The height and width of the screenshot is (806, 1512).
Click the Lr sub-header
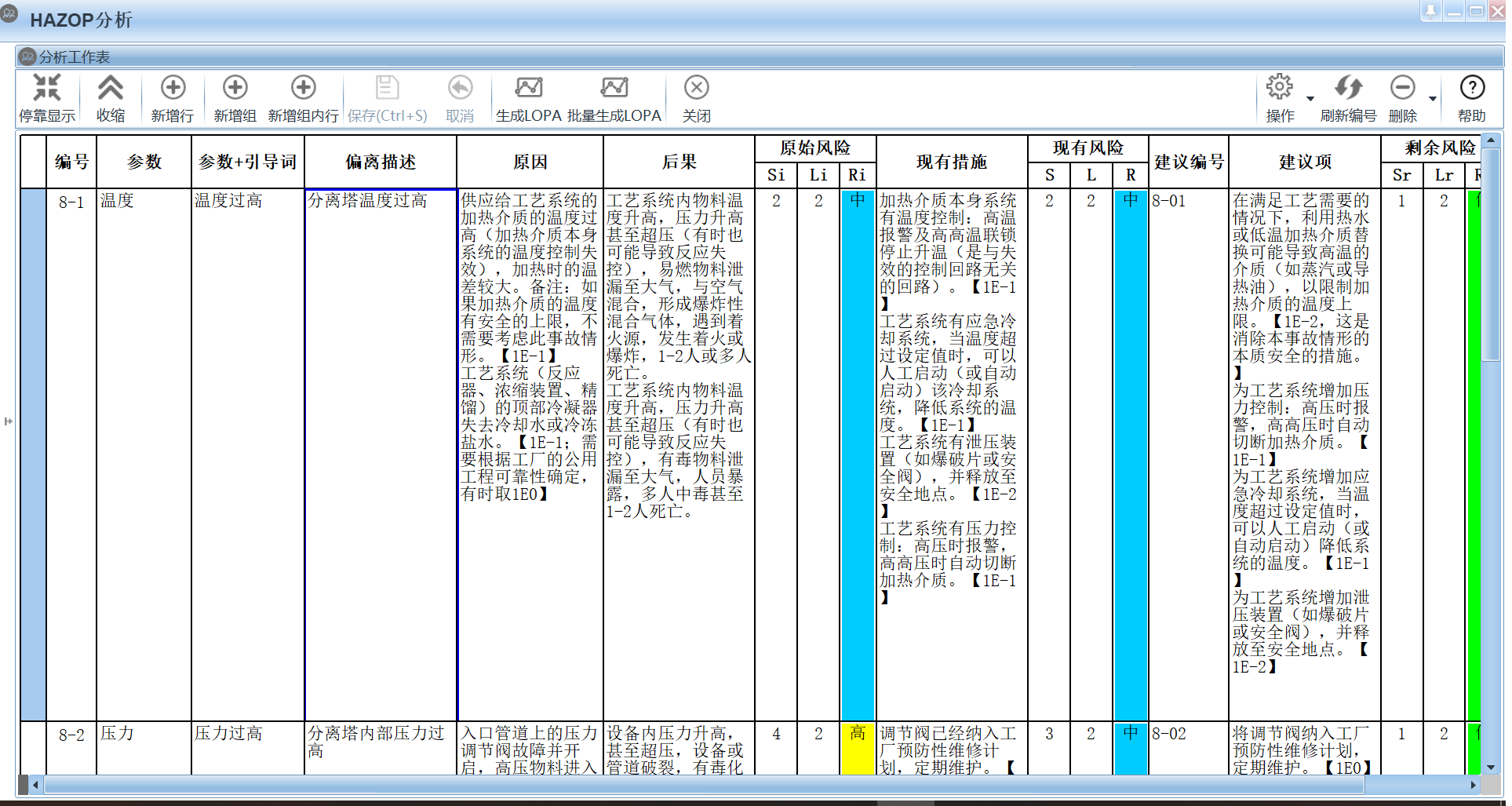click(x=1444, y=175)
